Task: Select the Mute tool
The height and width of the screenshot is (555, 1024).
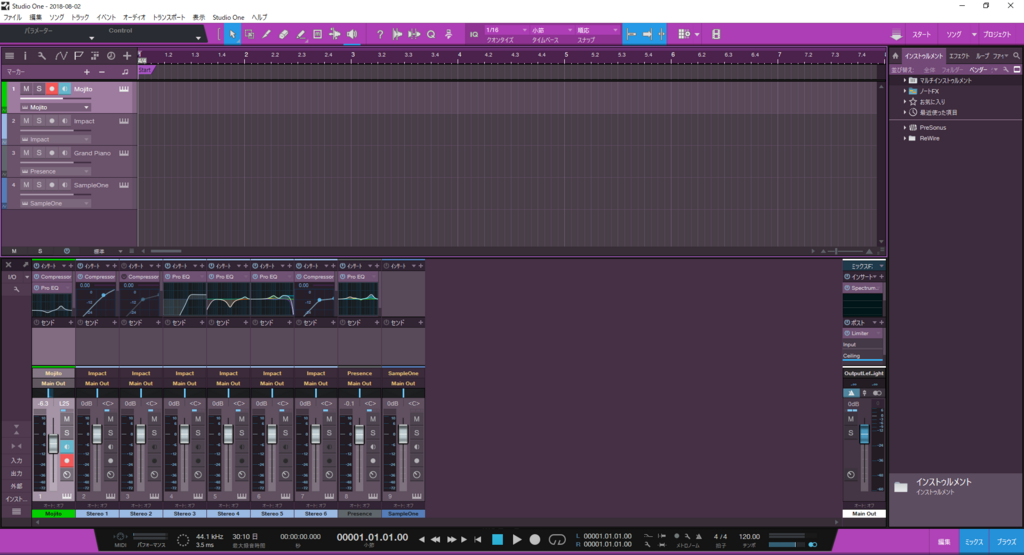Action: tap(317, 34)
